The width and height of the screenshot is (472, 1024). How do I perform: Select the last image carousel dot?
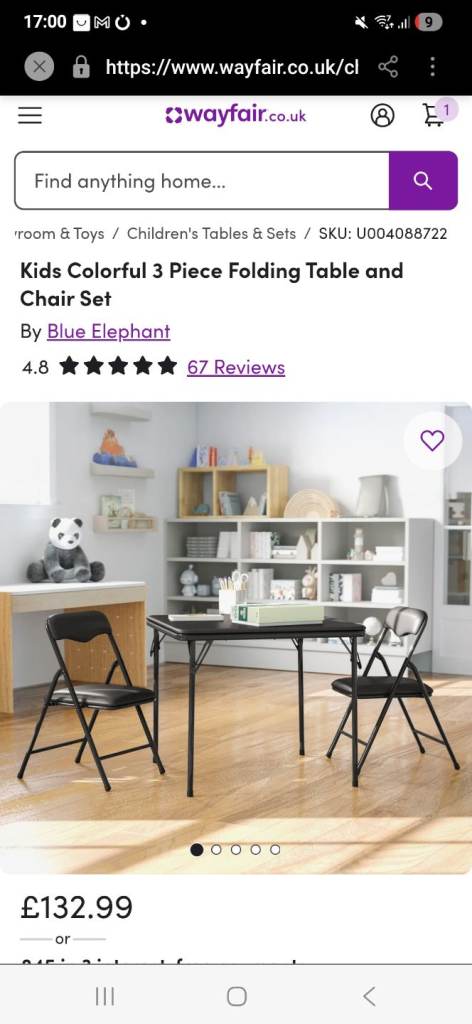(x=275, y=850)
